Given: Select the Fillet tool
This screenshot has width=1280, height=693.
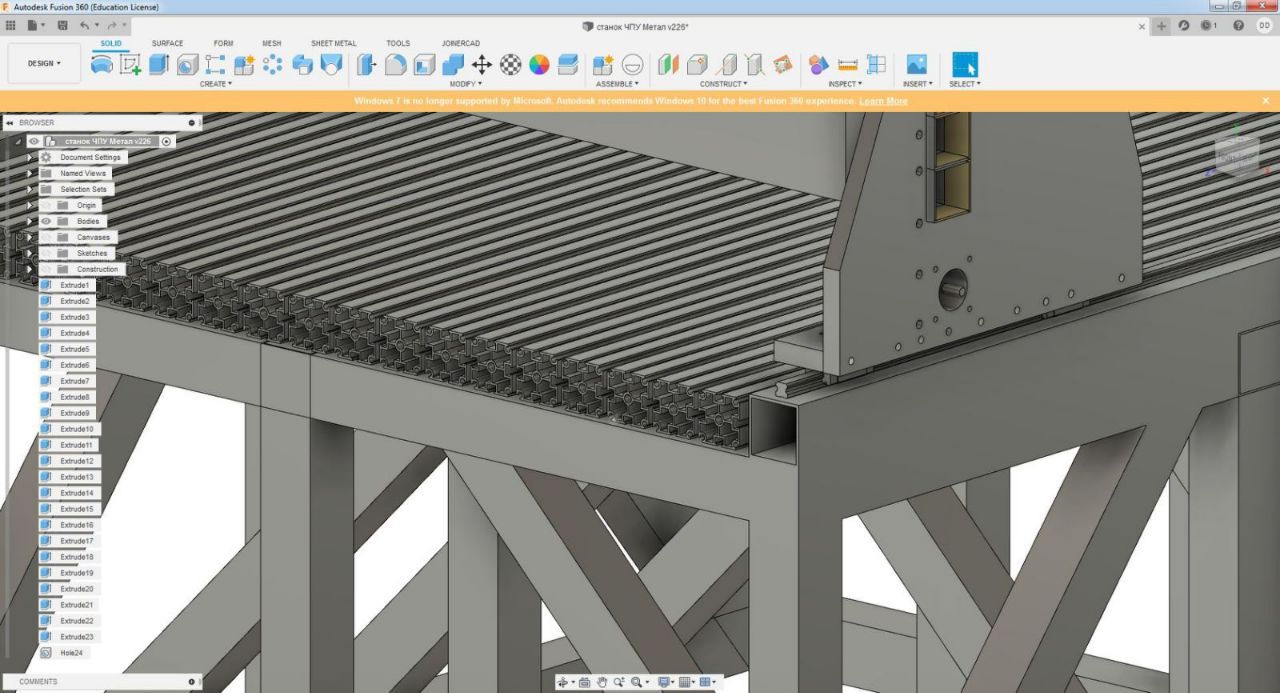Looking at the screenshot, I should click(x=396, y=65).
